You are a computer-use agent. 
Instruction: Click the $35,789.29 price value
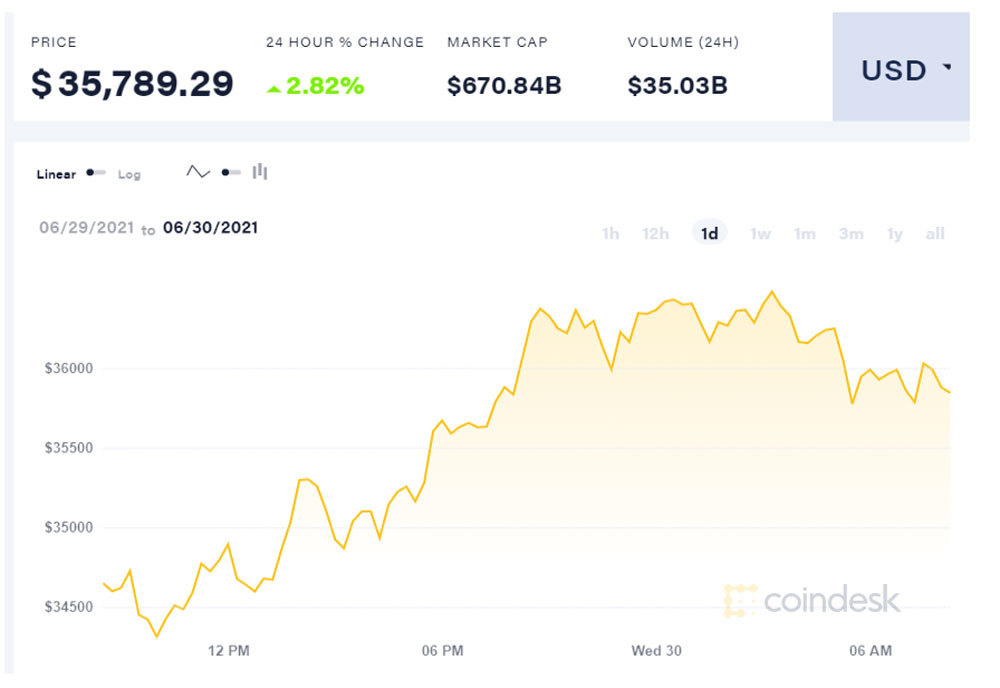(132, 84)
